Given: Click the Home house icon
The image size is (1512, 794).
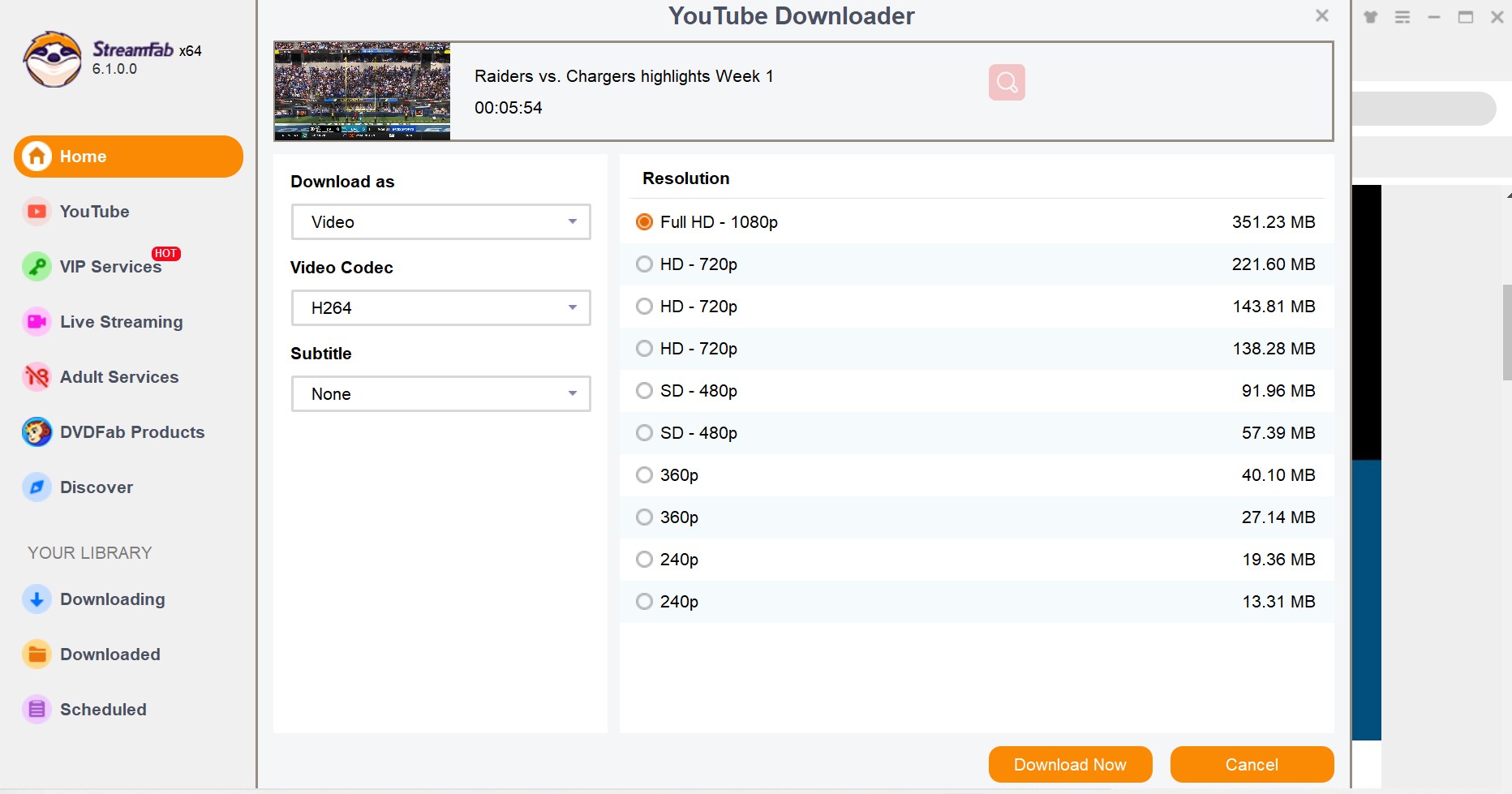Looking at the screenshot, I should point(37,157).
